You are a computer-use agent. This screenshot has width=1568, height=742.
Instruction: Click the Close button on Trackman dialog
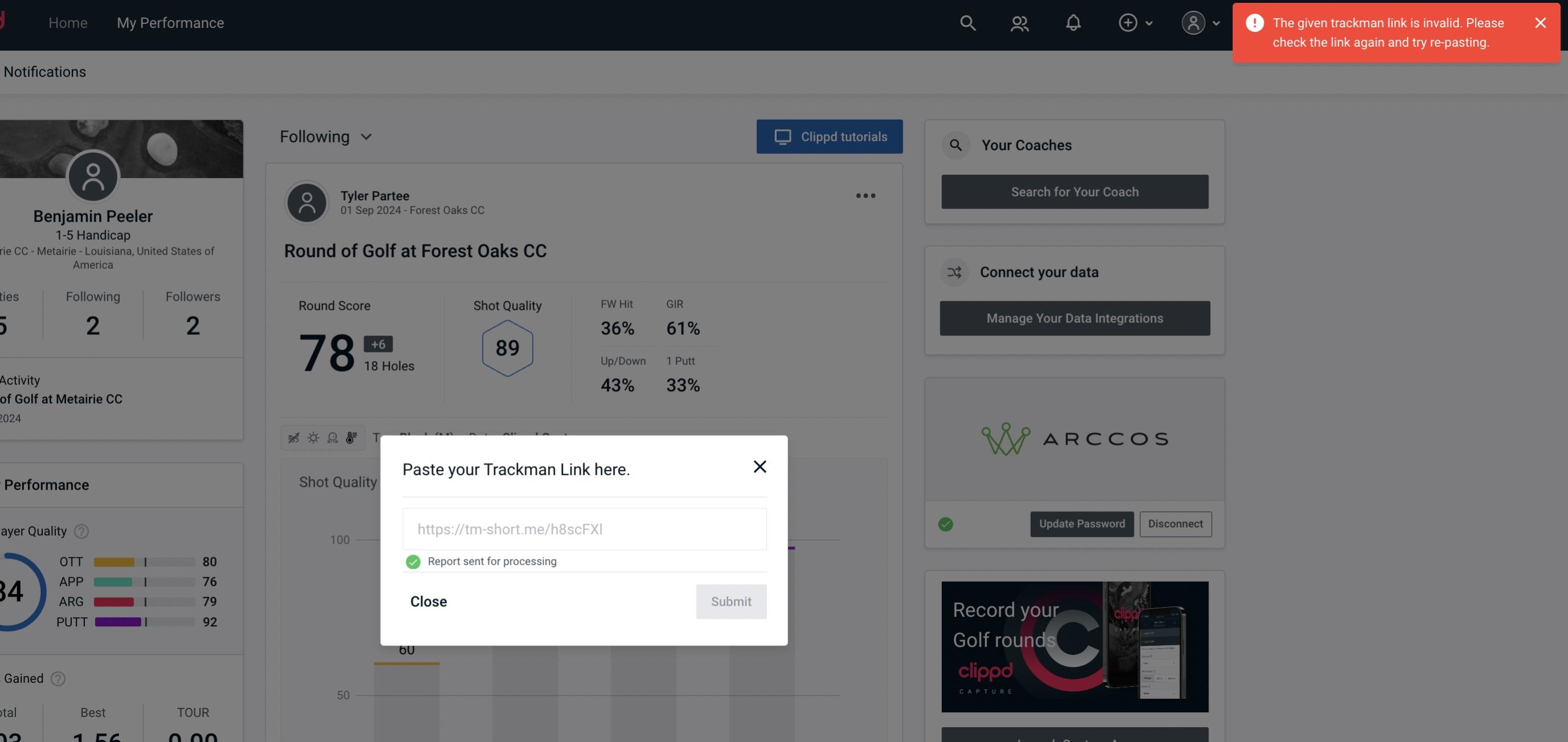tap(428, 601)
